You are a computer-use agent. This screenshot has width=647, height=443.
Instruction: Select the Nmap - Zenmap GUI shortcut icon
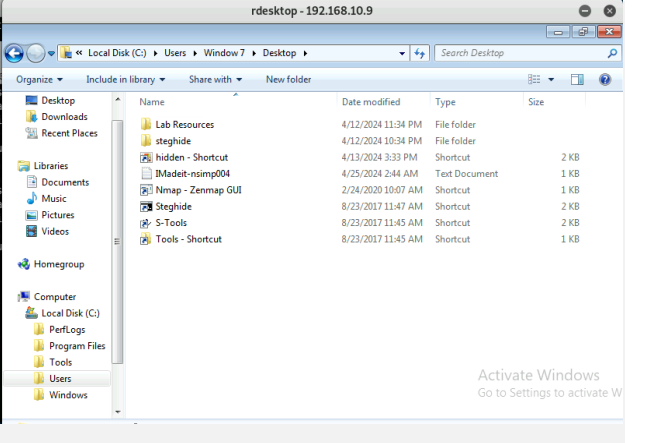coord(146,190)
